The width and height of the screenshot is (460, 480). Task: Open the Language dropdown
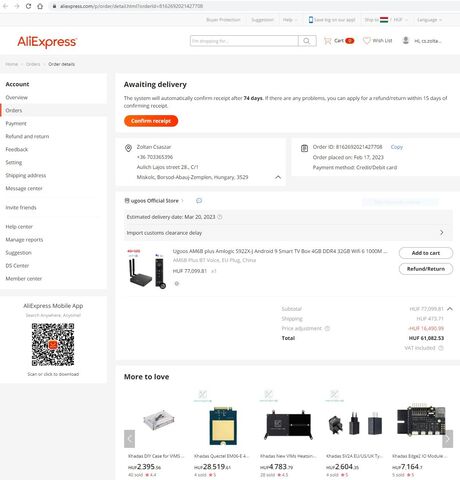coord(429,20)
